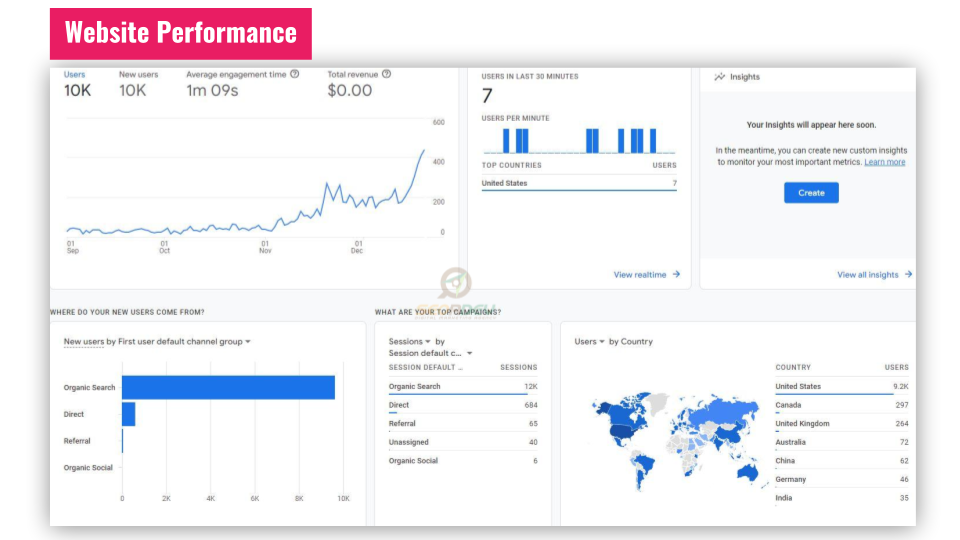Image resolution: width=960 pixels, height=540 pixels.
Task: Click the world map visualization
Action: pyautogui.click(x=678, y=440)
